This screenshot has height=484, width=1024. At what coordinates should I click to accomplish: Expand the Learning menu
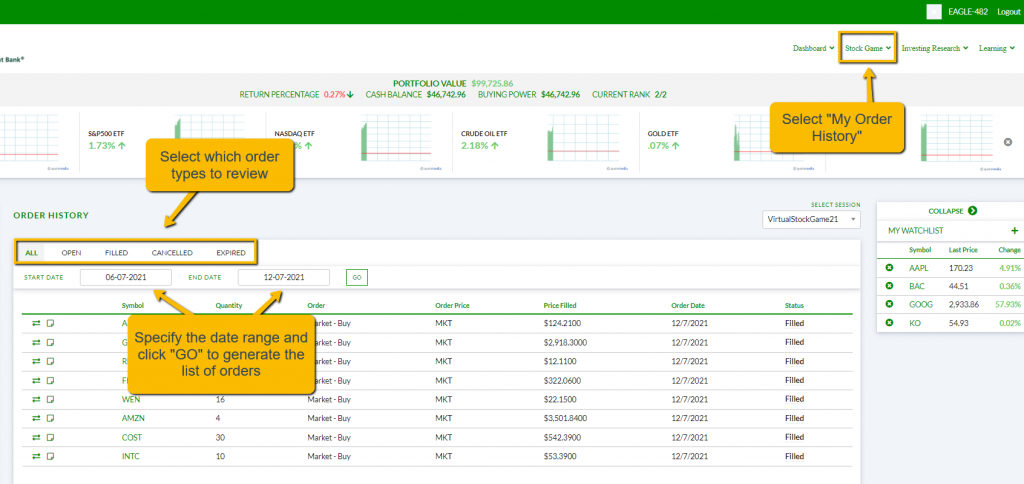tap(997, 48)
